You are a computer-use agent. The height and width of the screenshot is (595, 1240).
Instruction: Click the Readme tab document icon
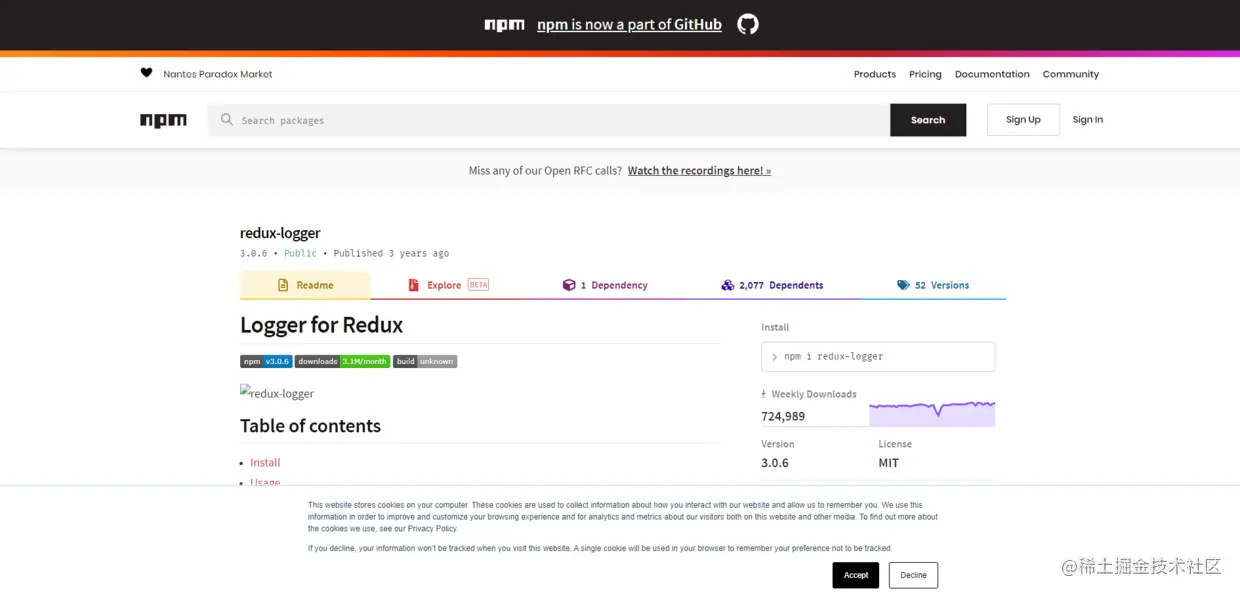click(x=283, y=285)
